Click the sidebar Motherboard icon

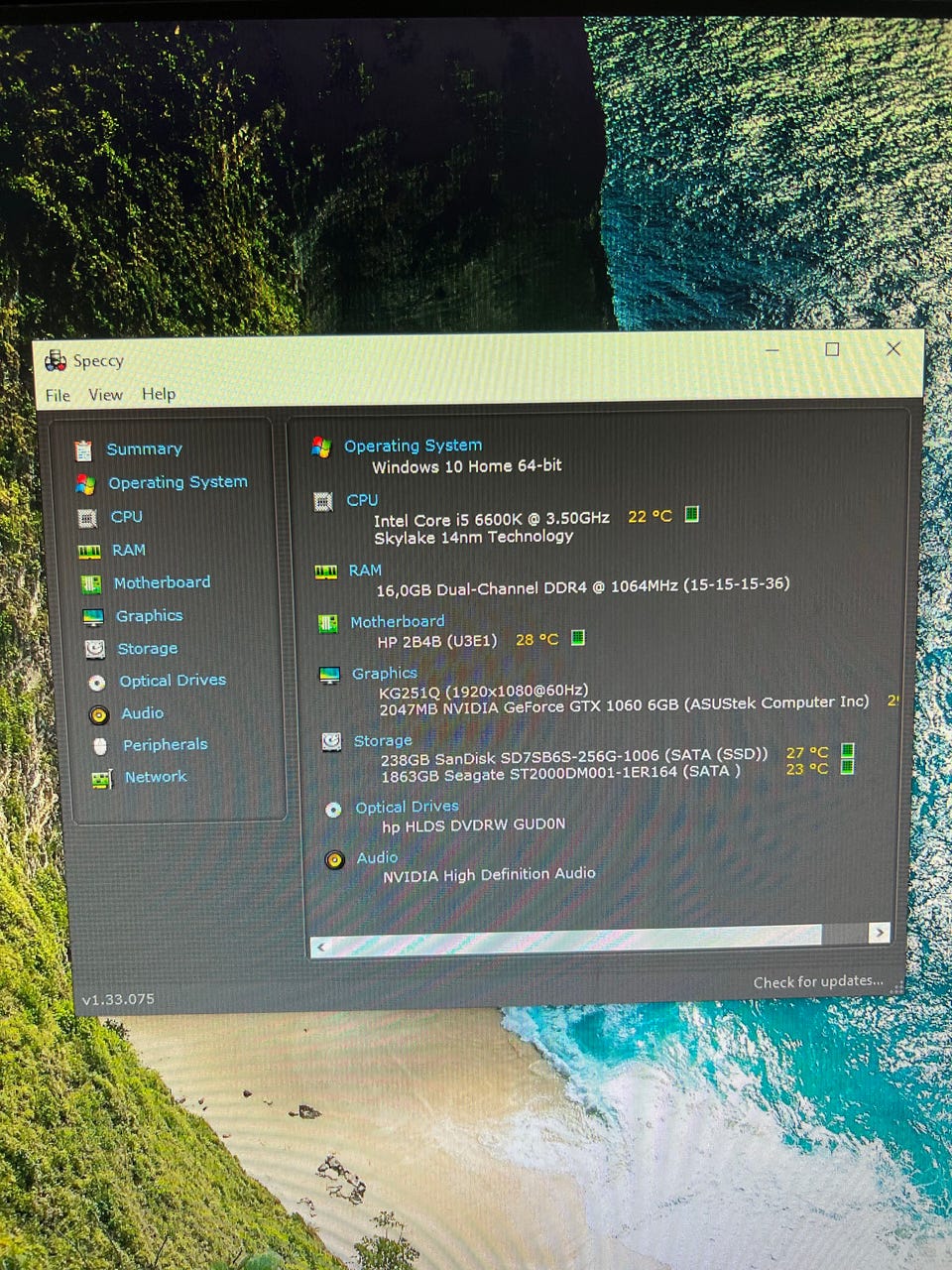tap(91, 584)
